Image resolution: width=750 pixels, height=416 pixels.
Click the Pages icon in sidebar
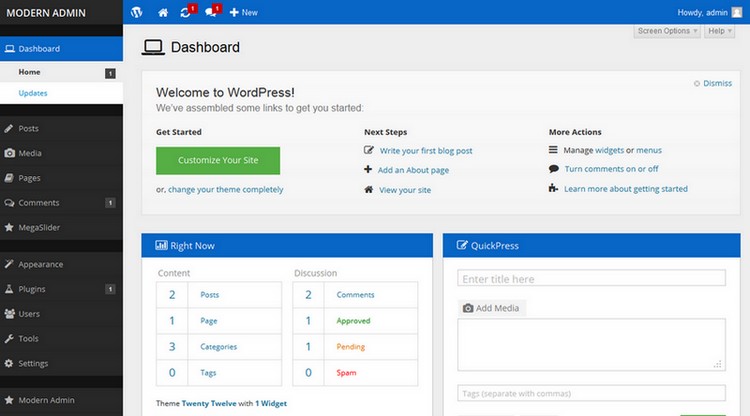coord(9,178)
